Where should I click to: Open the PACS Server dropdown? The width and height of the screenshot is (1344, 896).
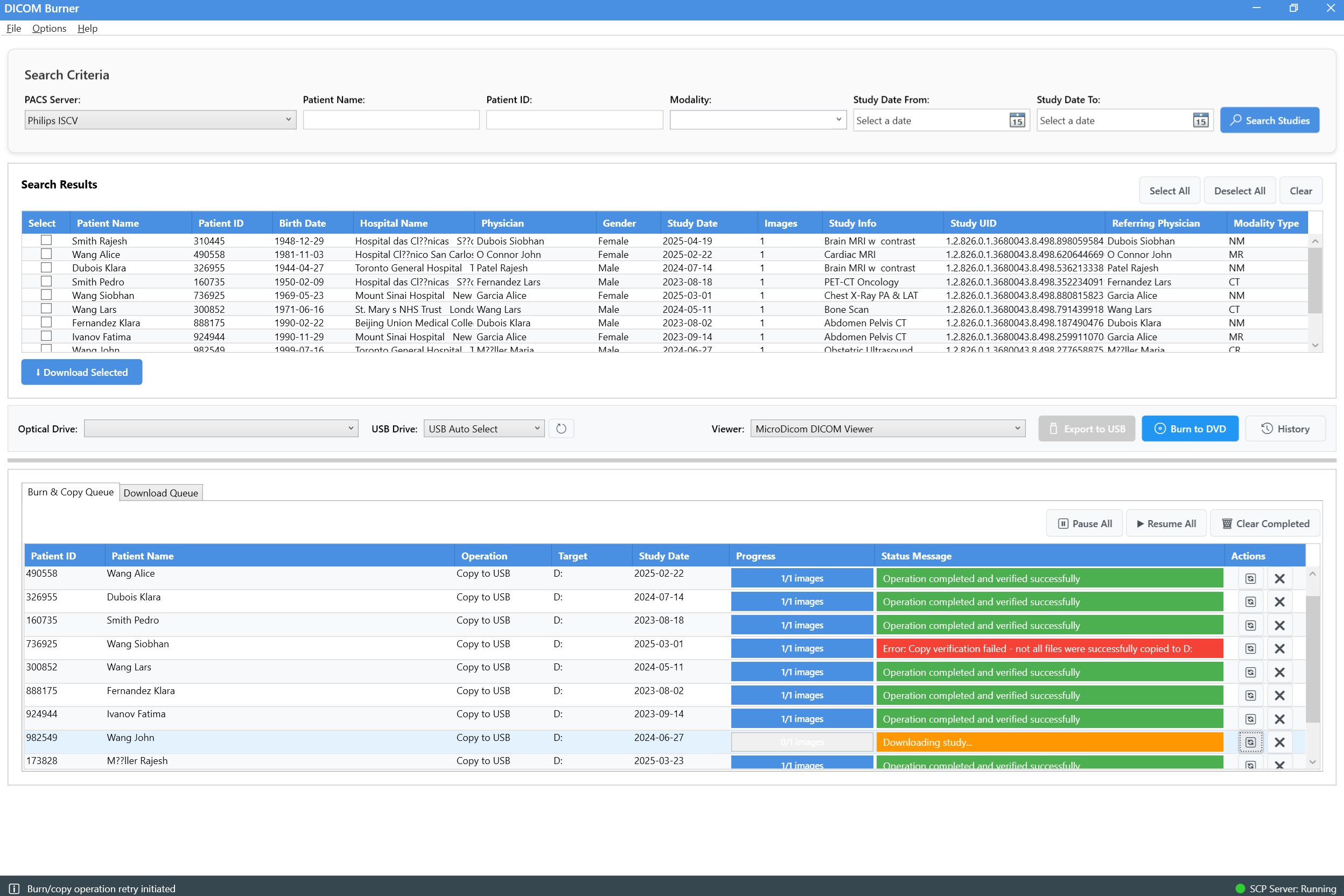click(160, 120)
